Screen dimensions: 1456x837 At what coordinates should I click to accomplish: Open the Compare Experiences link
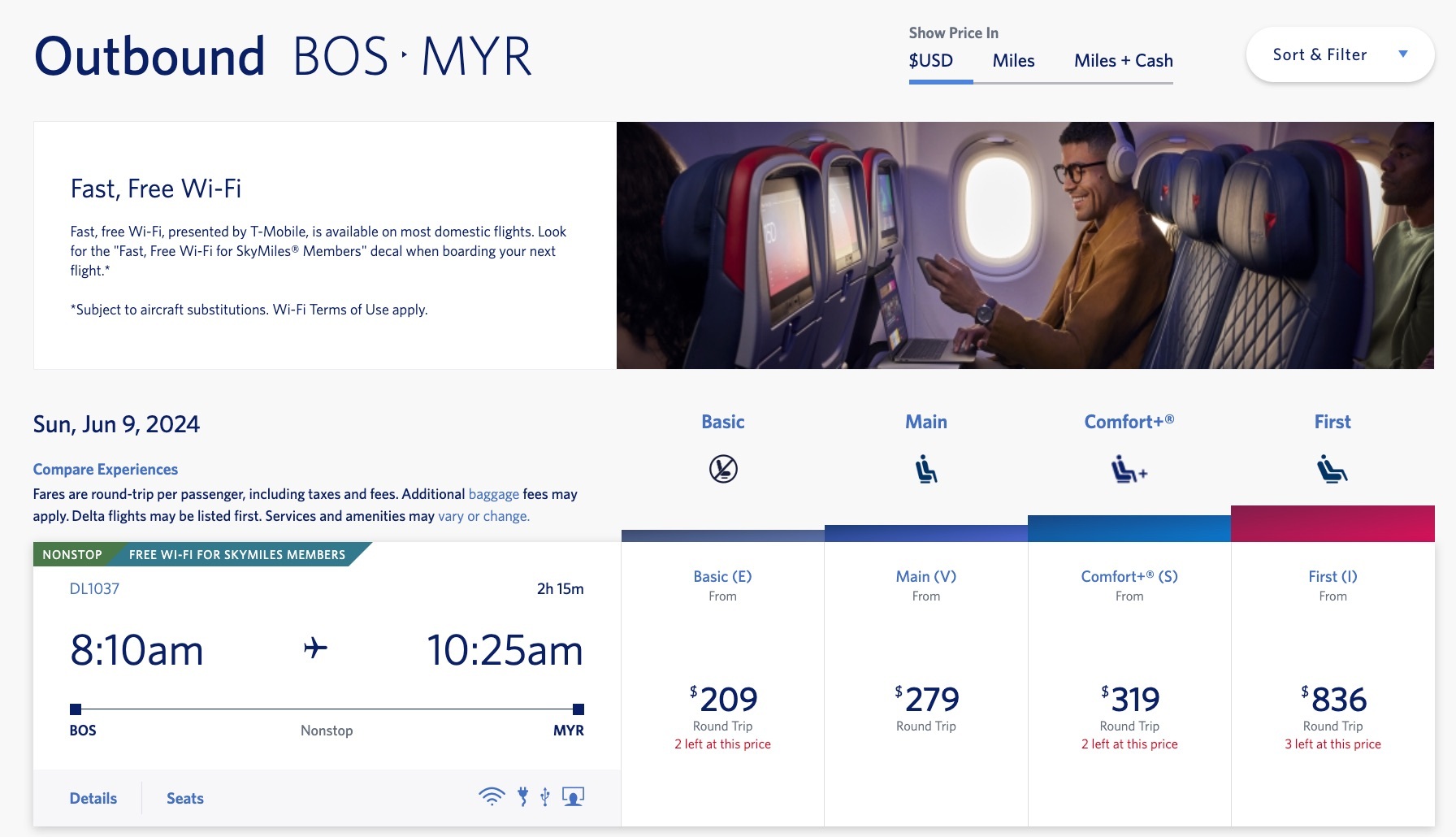106,469
